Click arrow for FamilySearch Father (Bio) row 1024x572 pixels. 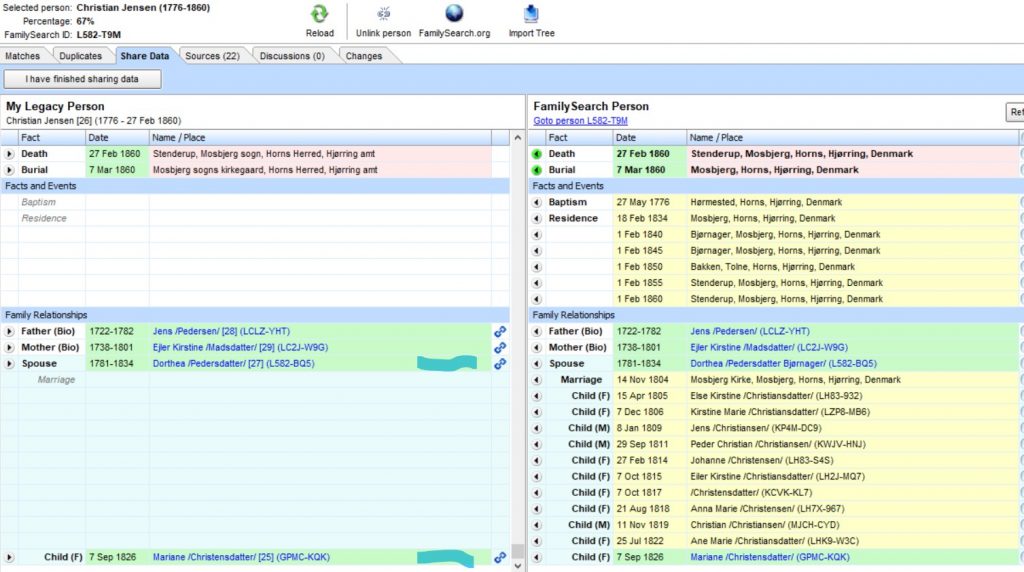[x=537, y=332]
